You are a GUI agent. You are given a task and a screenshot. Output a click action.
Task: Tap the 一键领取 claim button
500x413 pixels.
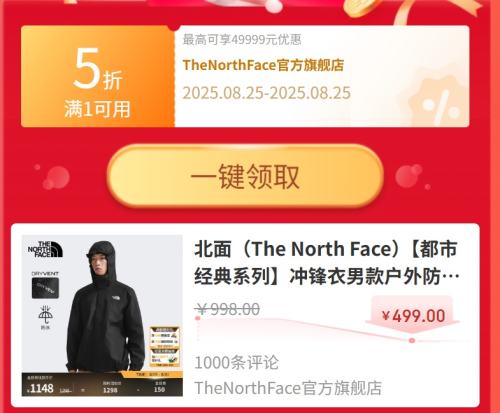pos(245,176)
